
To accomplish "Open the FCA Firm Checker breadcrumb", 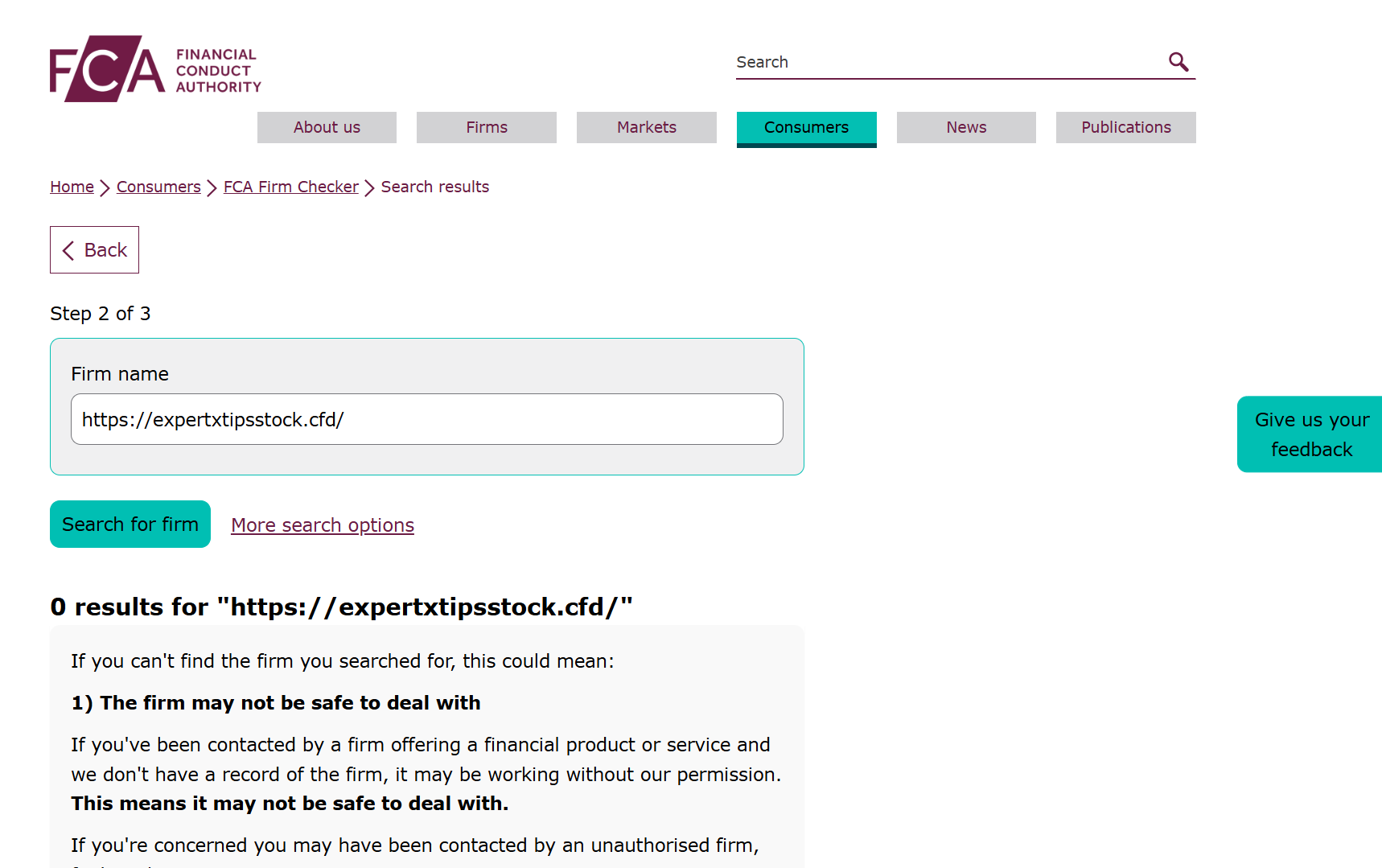I will point(291,187).
